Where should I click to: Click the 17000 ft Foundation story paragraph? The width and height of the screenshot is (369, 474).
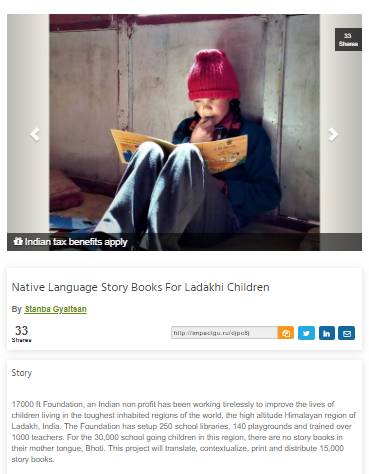184,432
